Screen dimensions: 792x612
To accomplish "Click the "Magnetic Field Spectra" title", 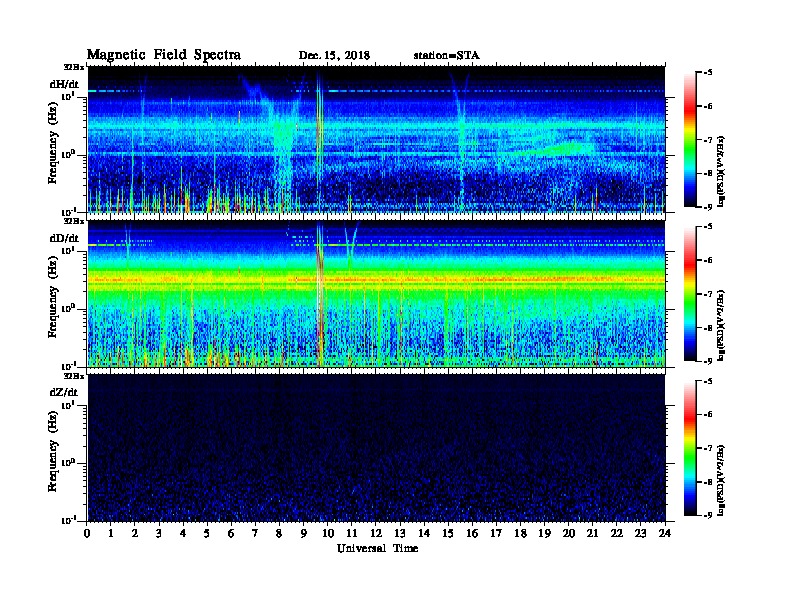I will pos(164,55).
